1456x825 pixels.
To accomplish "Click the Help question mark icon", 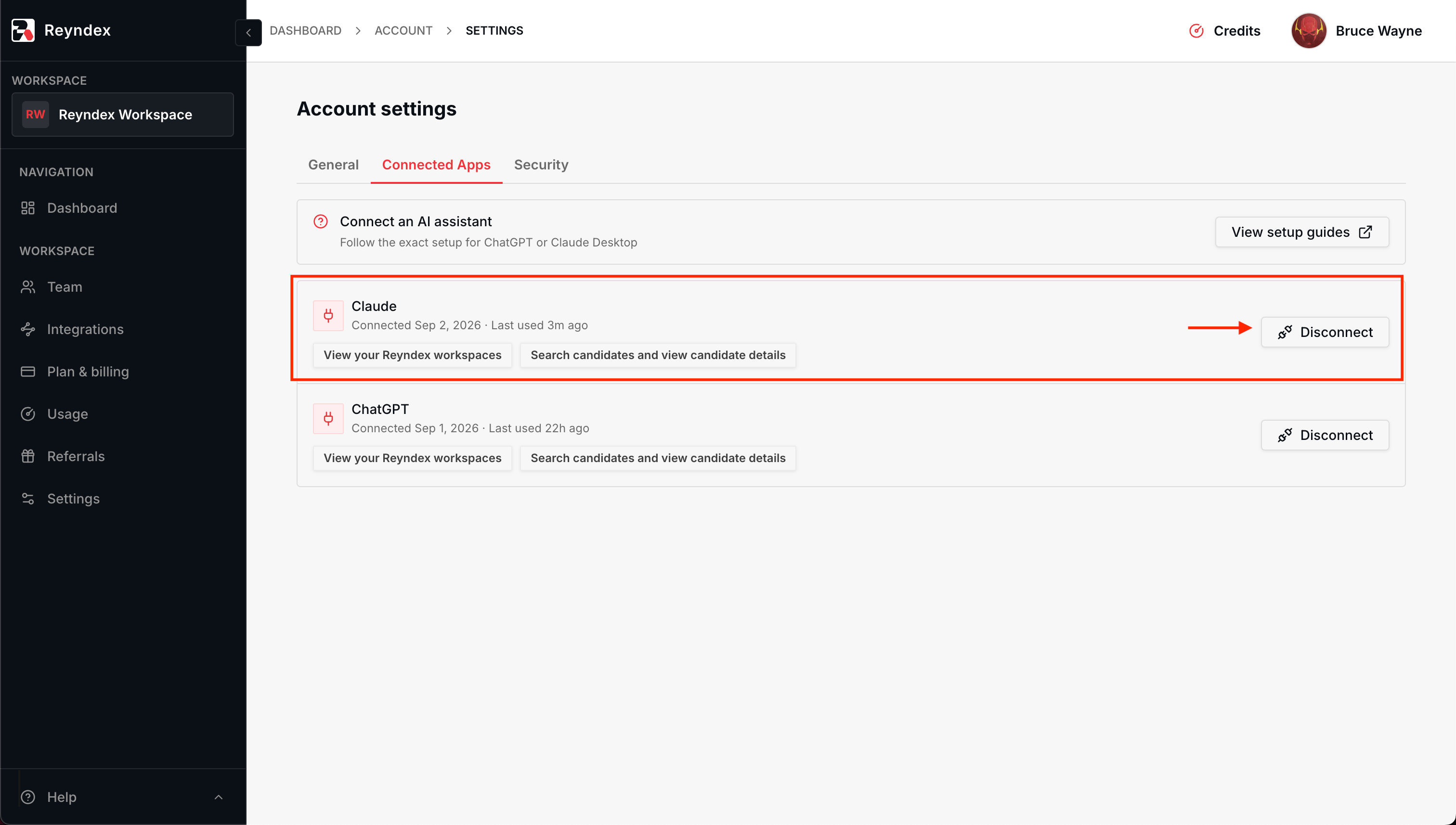I will point(28,797).
